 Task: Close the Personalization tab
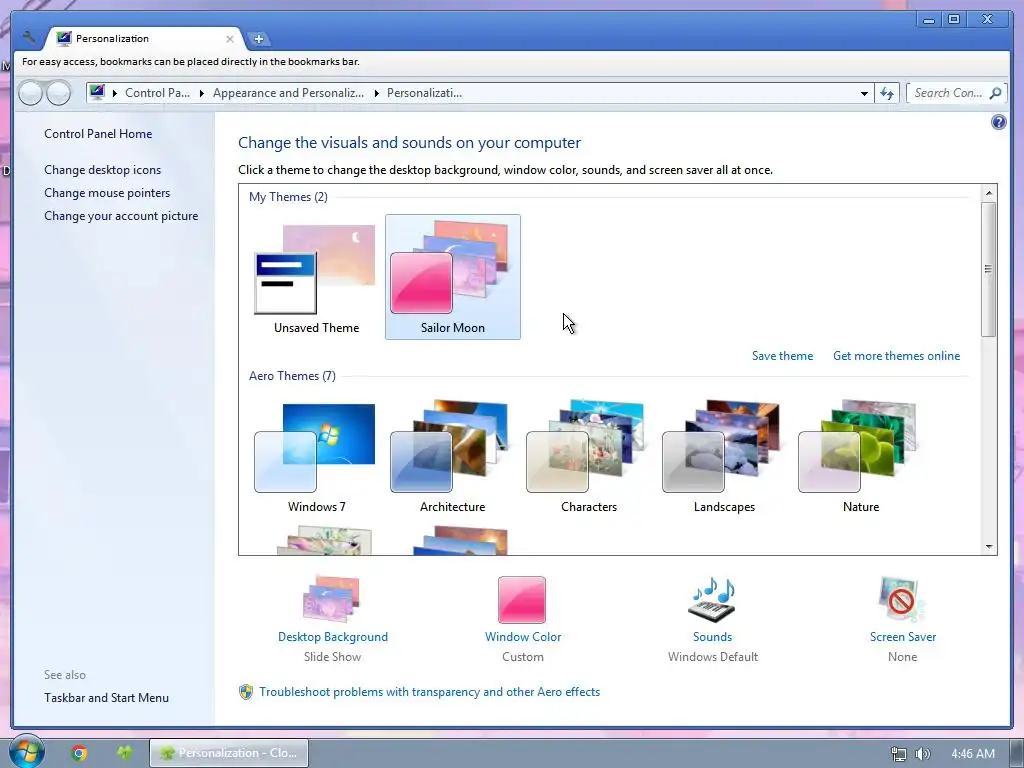pyautogui.click(x=230, y=39)
